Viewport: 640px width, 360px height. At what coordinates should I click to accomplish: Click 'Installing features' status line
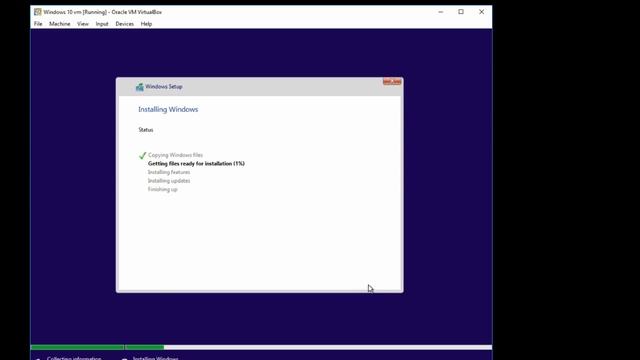169,172
